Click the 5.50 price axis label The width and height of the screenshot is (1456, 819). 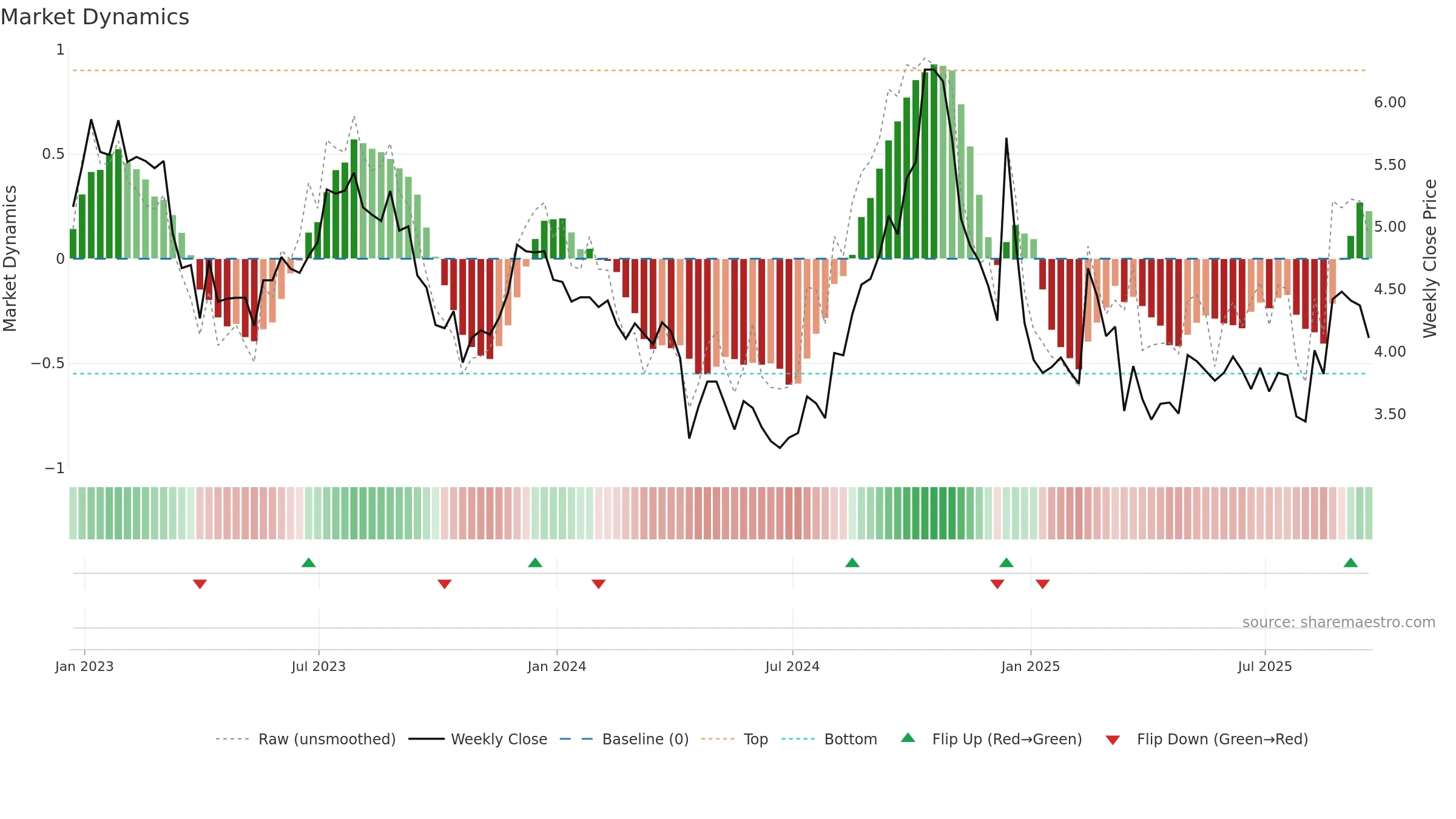pyautogui.click(x=1390, y=165)
